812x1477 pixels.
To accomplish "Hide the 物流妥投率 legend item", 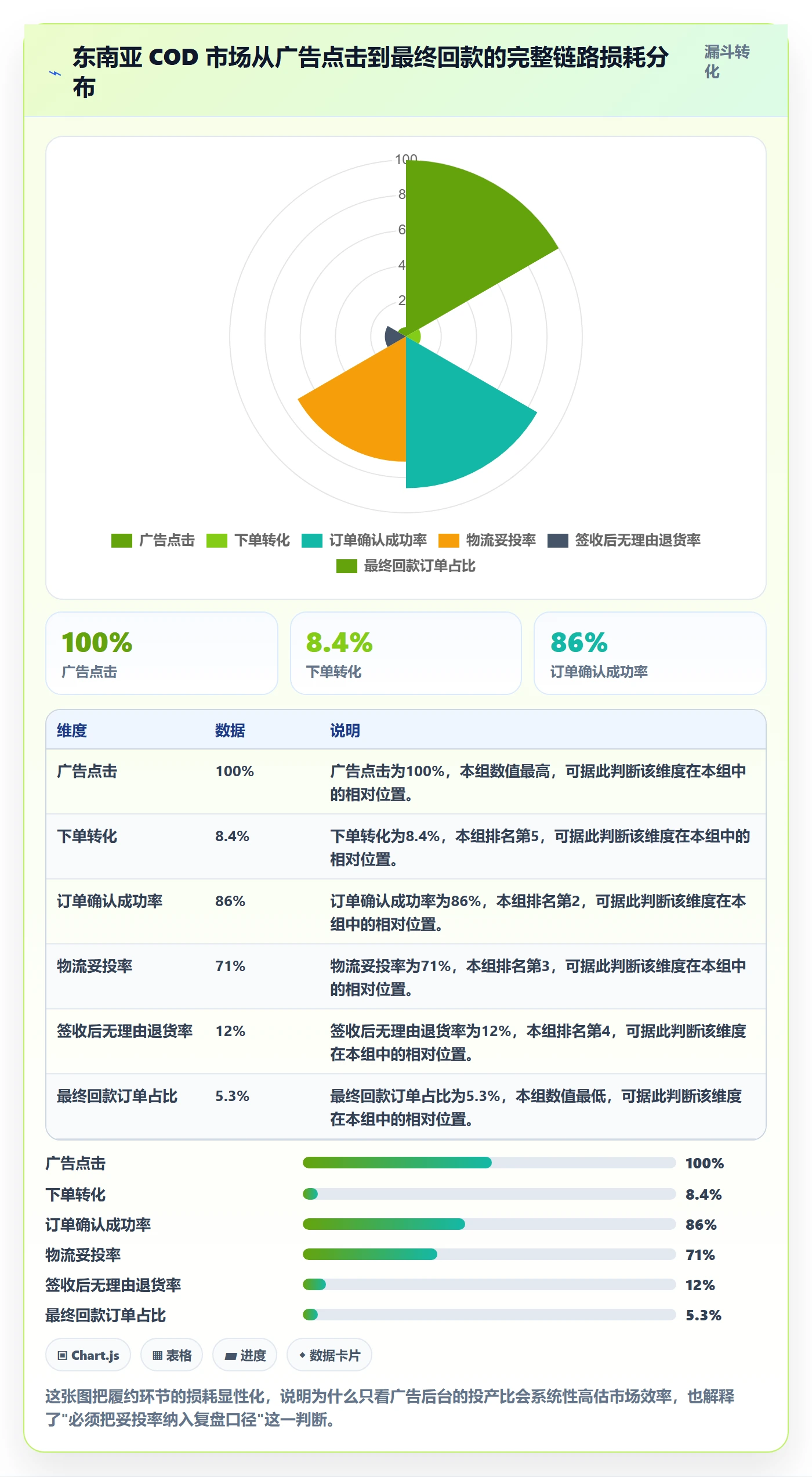I will pyautogui.click(x=487, y=541).
